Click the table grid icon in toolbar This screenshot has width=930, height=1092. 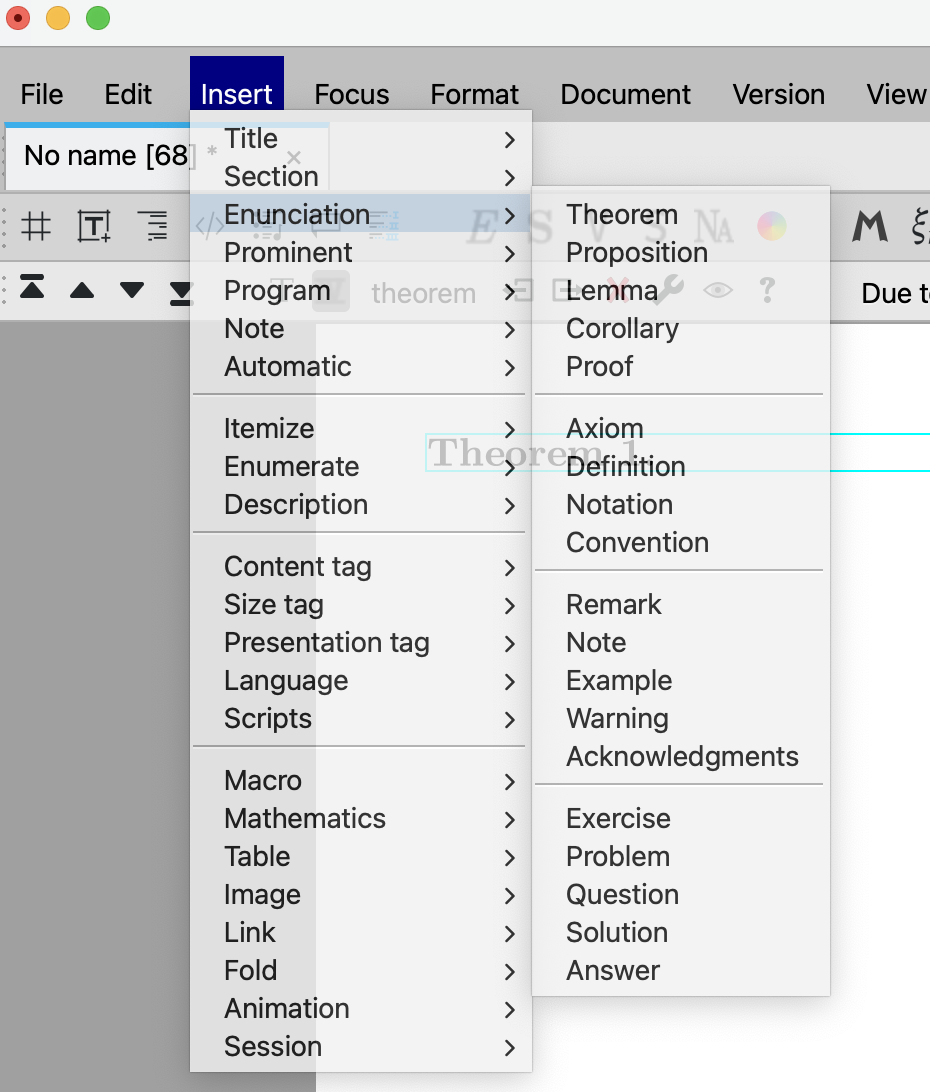point(36,227)
